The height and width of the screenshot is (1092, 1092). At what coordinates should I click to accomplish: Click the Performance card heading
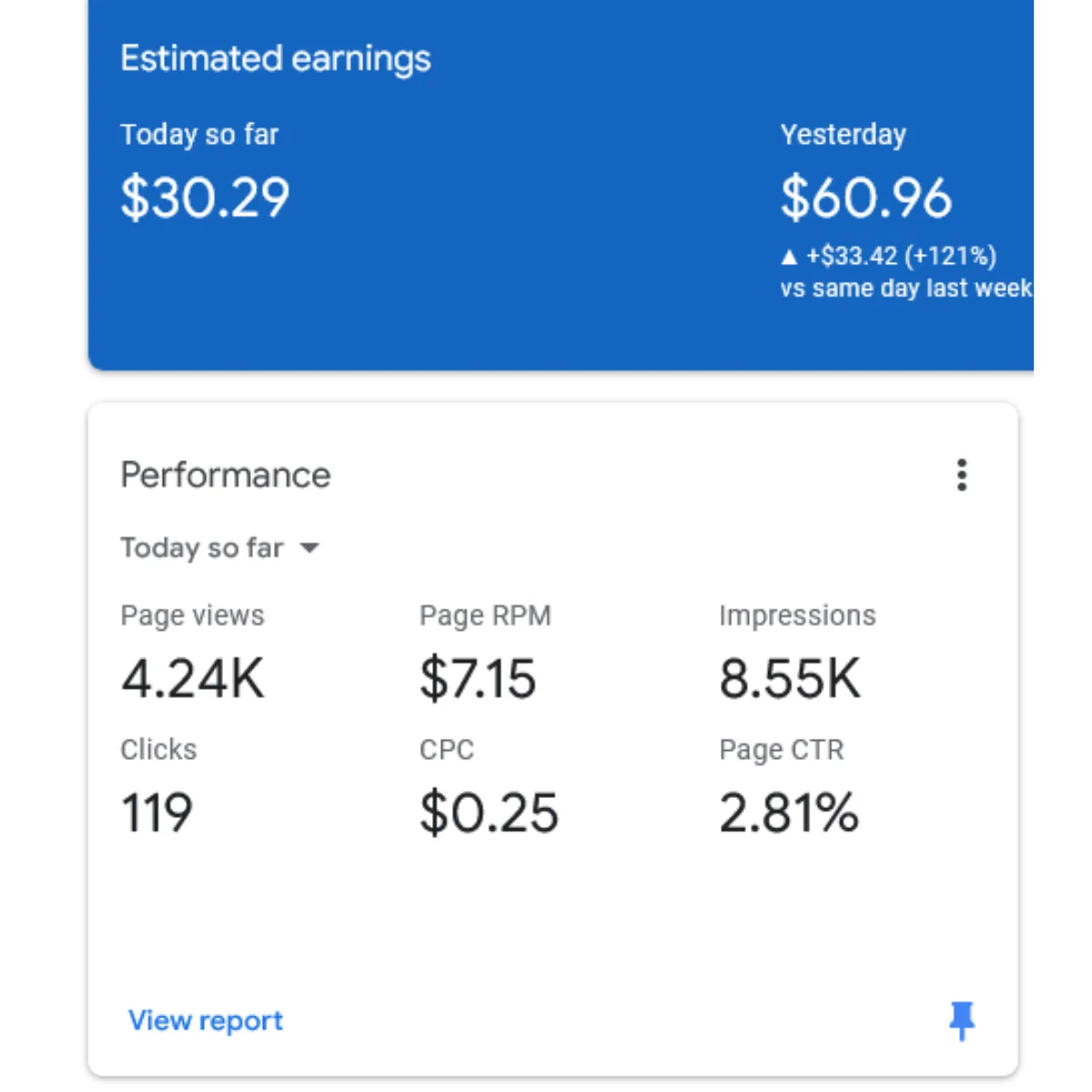[x=226, y=475]
